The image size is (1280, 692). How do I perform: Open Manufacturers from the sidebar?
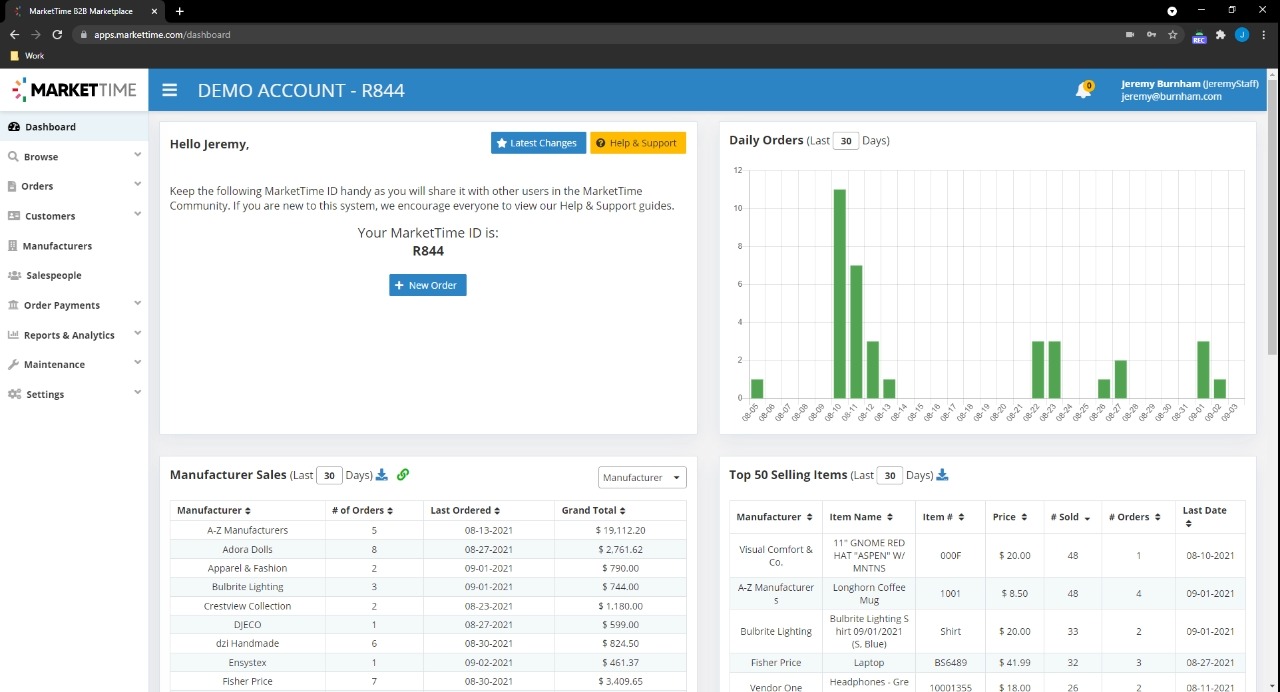pos(74,246)
